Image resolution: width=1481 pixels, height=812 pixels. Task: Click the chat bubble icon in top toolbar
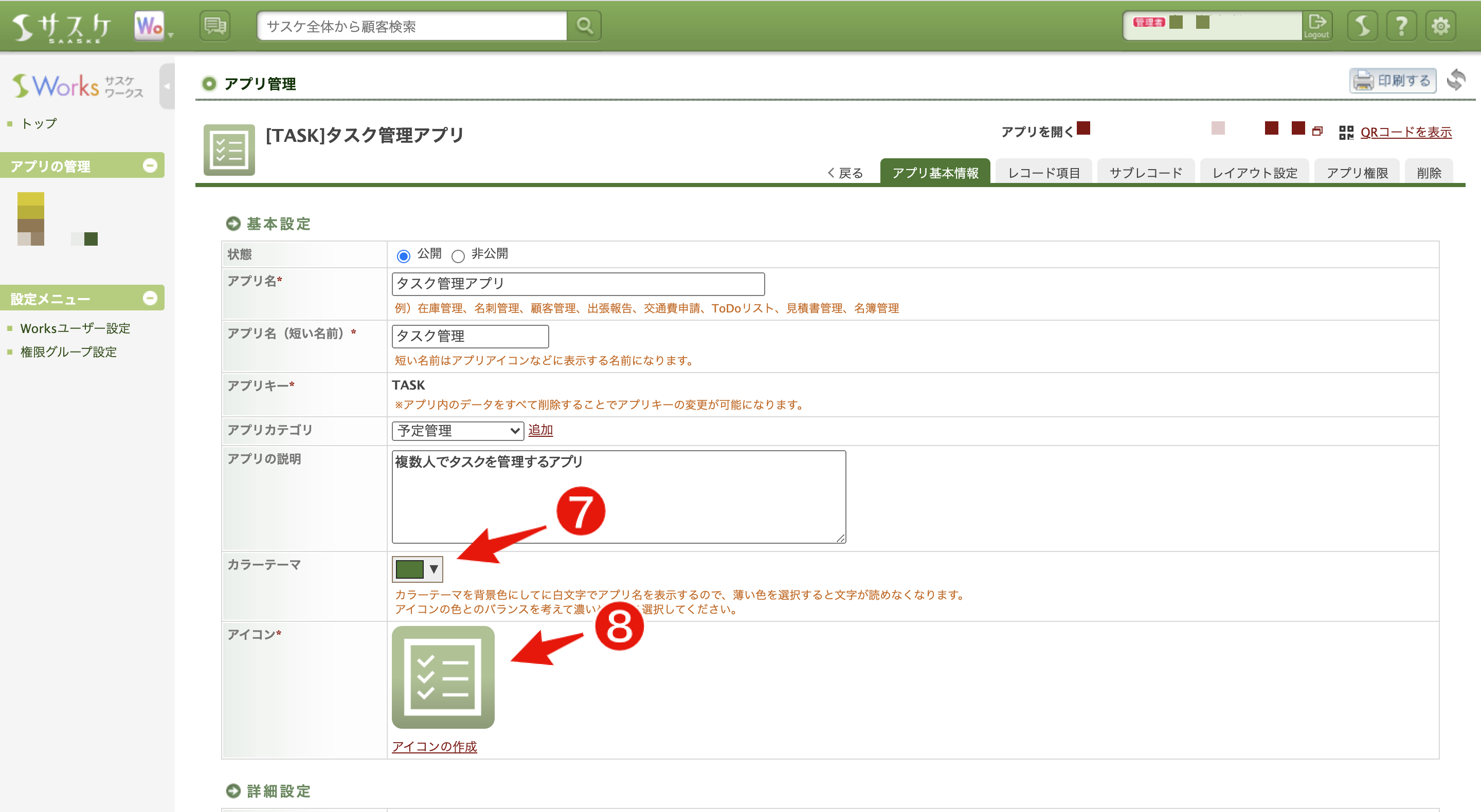214,25
